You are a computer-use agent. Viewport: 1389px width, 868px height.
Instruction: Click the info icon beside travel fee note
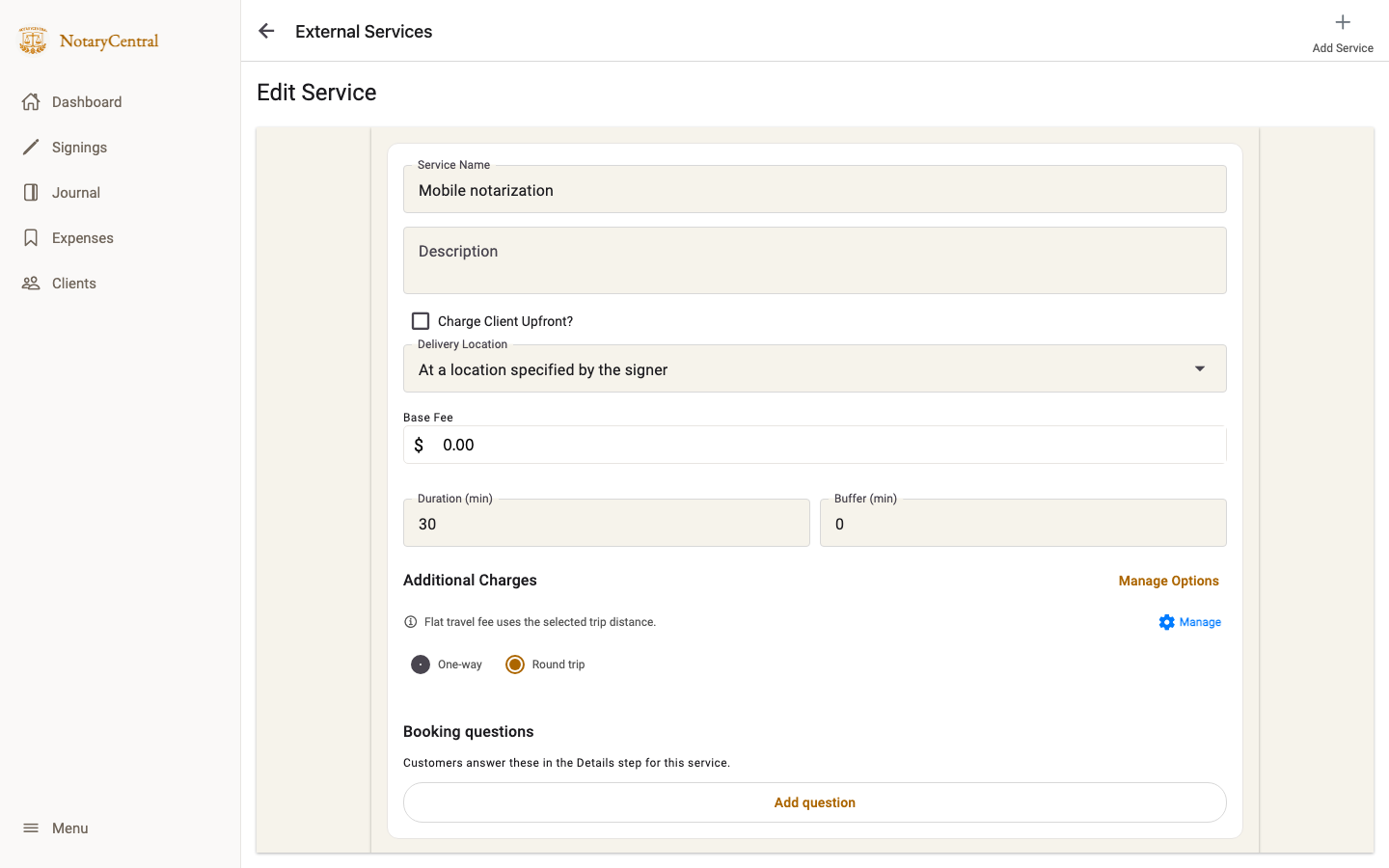pos(411,622)
